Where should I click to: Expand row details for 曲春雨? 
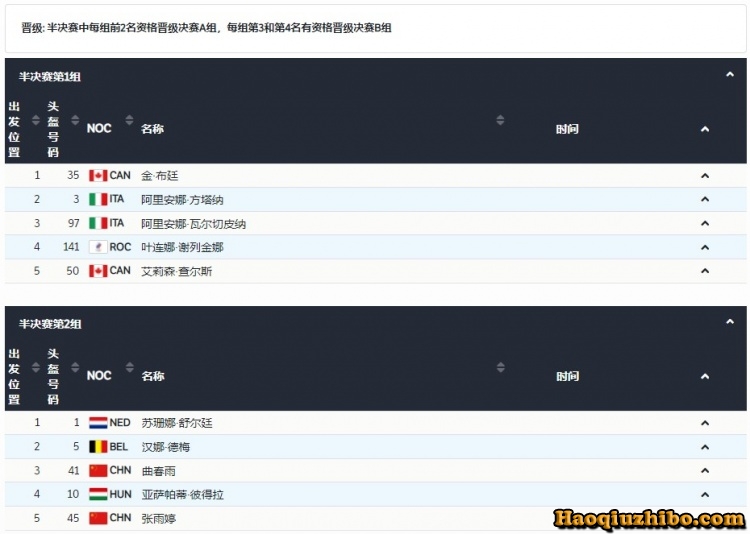click(705, 470)
